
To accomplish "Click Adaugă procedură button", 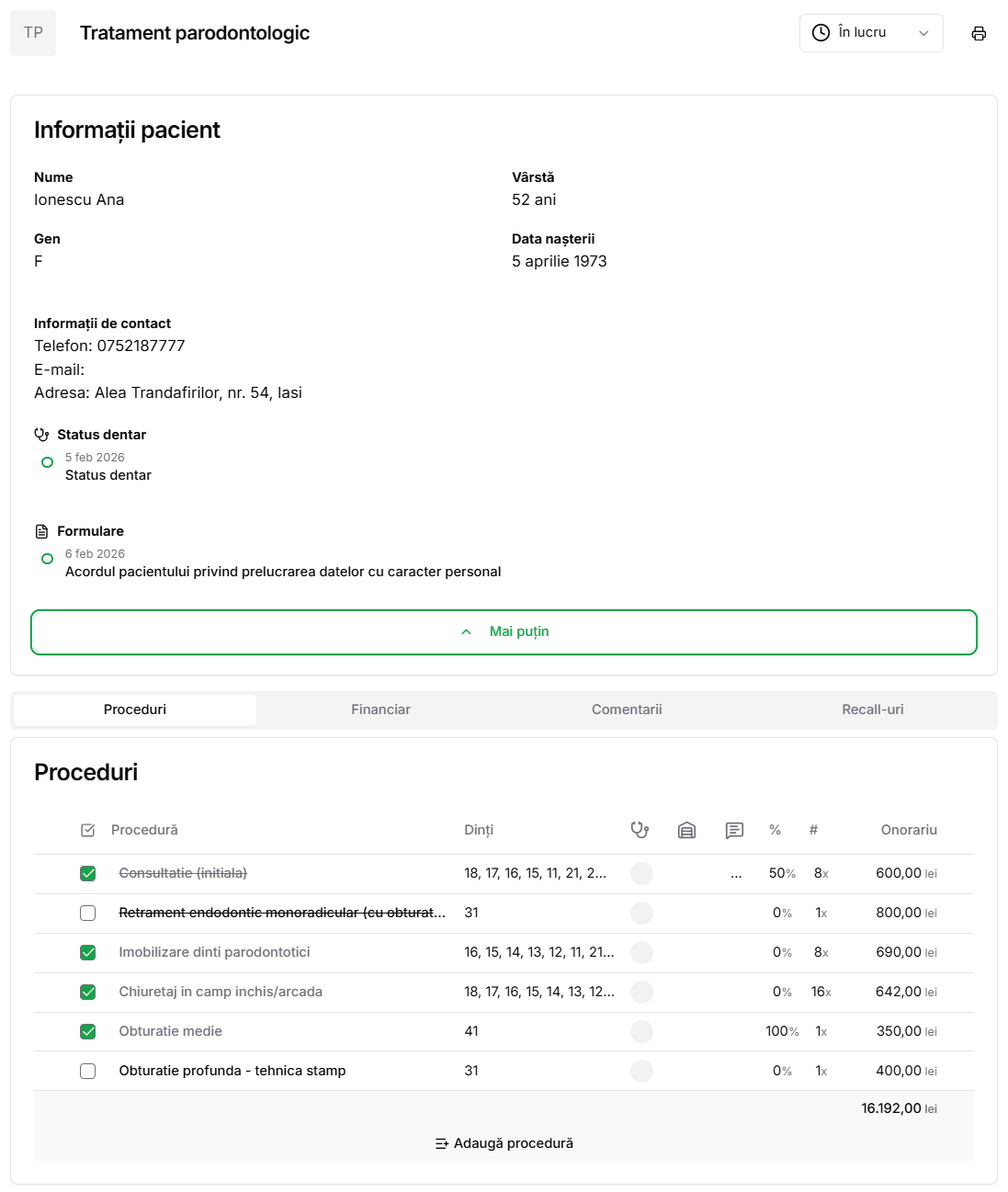I will click(x=504, y=1143).
